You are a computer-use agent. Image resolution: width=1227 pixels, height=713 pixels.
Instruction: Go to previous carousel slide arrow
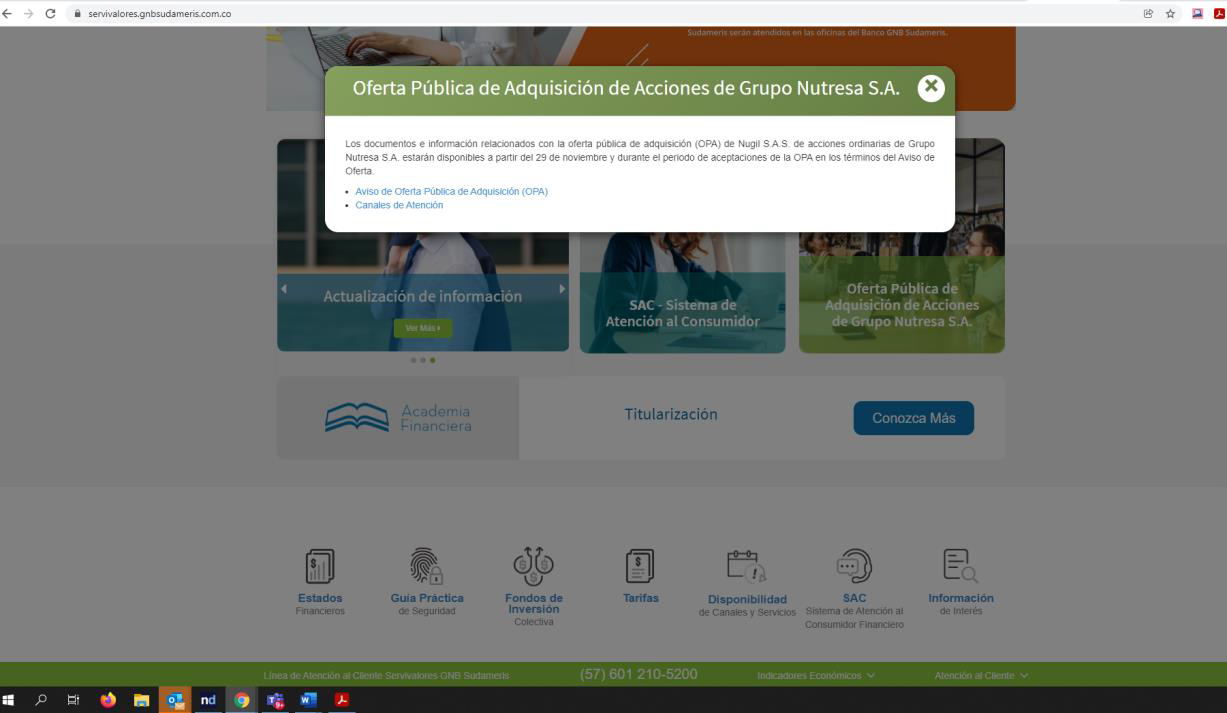pos(283,289)
